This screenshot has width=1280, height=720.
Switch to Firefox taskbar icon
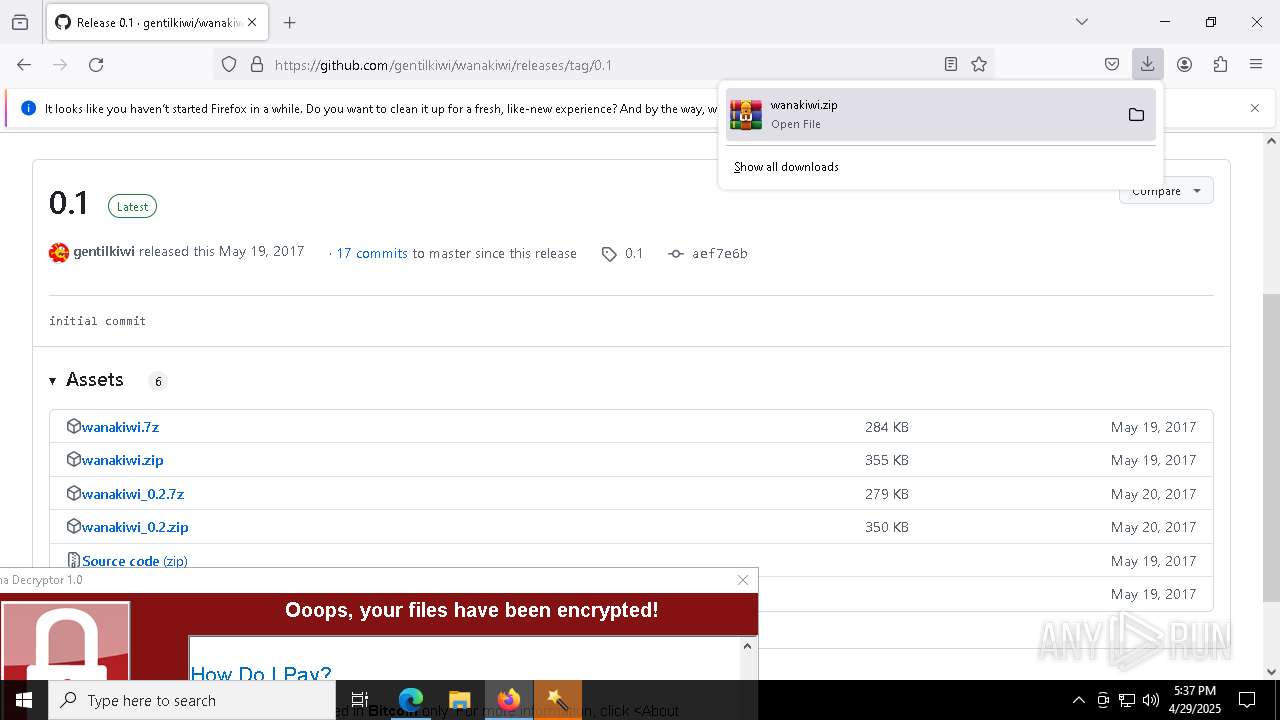coord(509,700)
